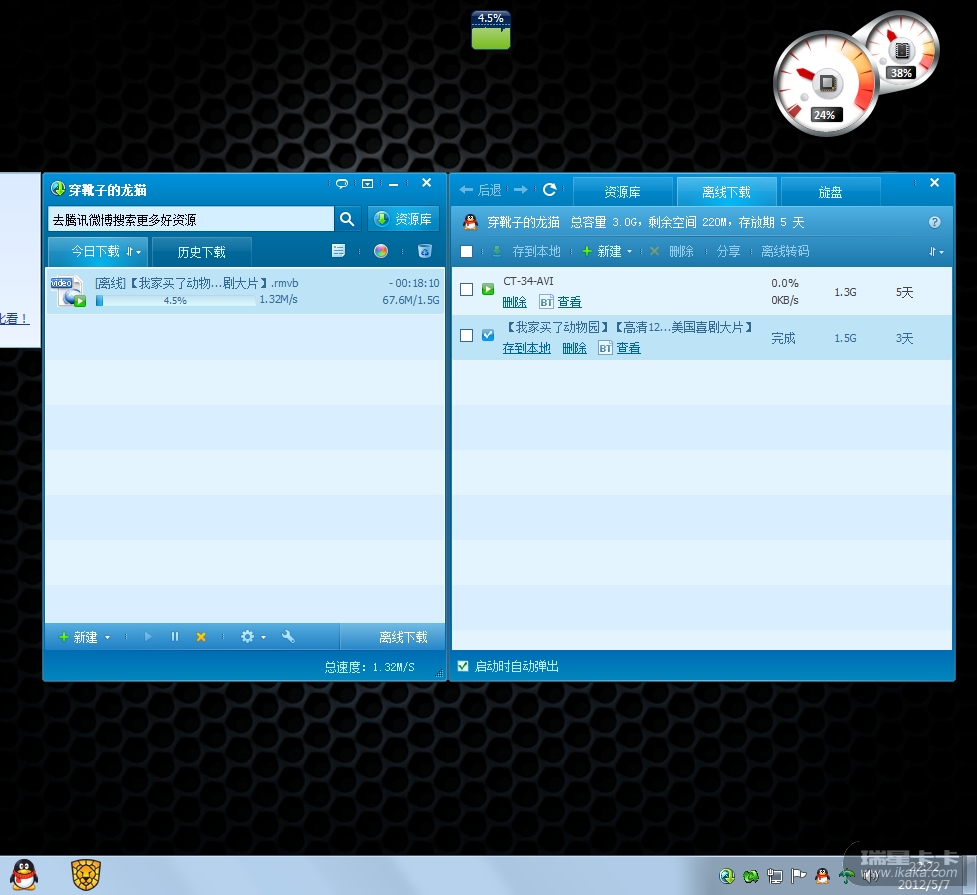Click the start (play) task icon
Viewport: 977px width, 895px height.
coord(148,636)
